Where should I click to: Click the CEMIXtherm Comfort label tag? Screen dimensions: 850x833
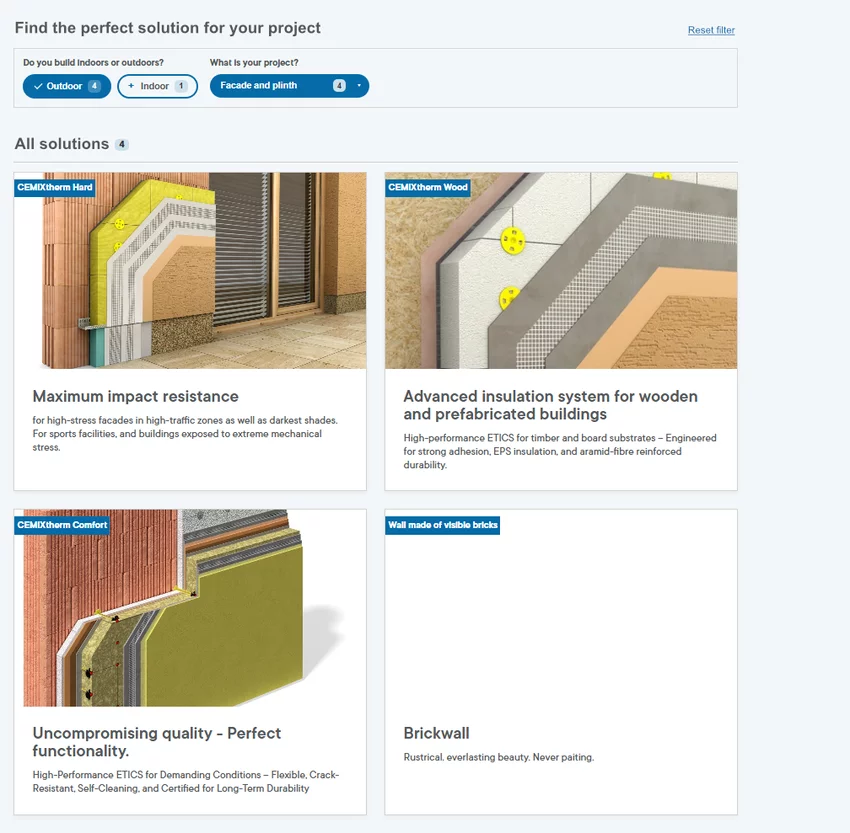62,525
